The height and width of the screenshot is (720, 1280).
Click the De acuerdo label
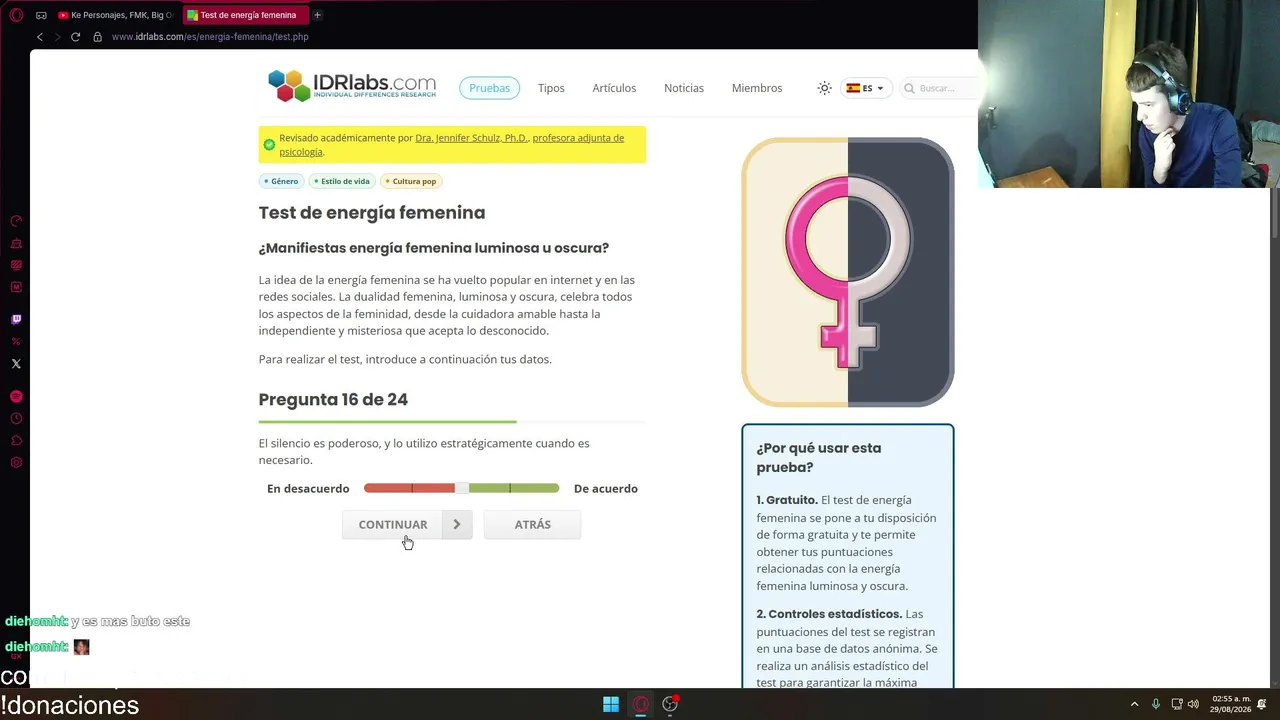606,488
